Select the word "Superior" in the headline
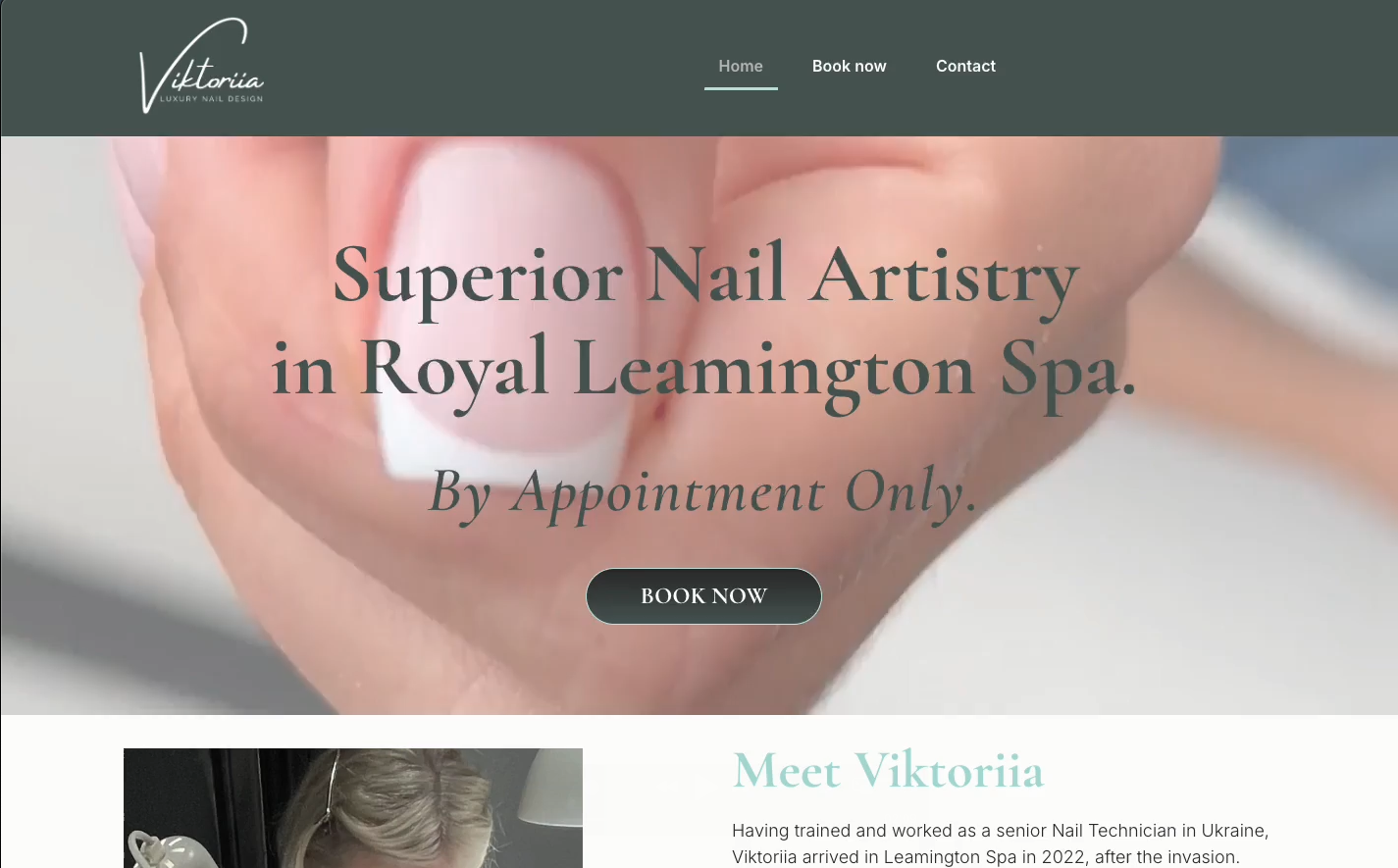 [478, 278]
